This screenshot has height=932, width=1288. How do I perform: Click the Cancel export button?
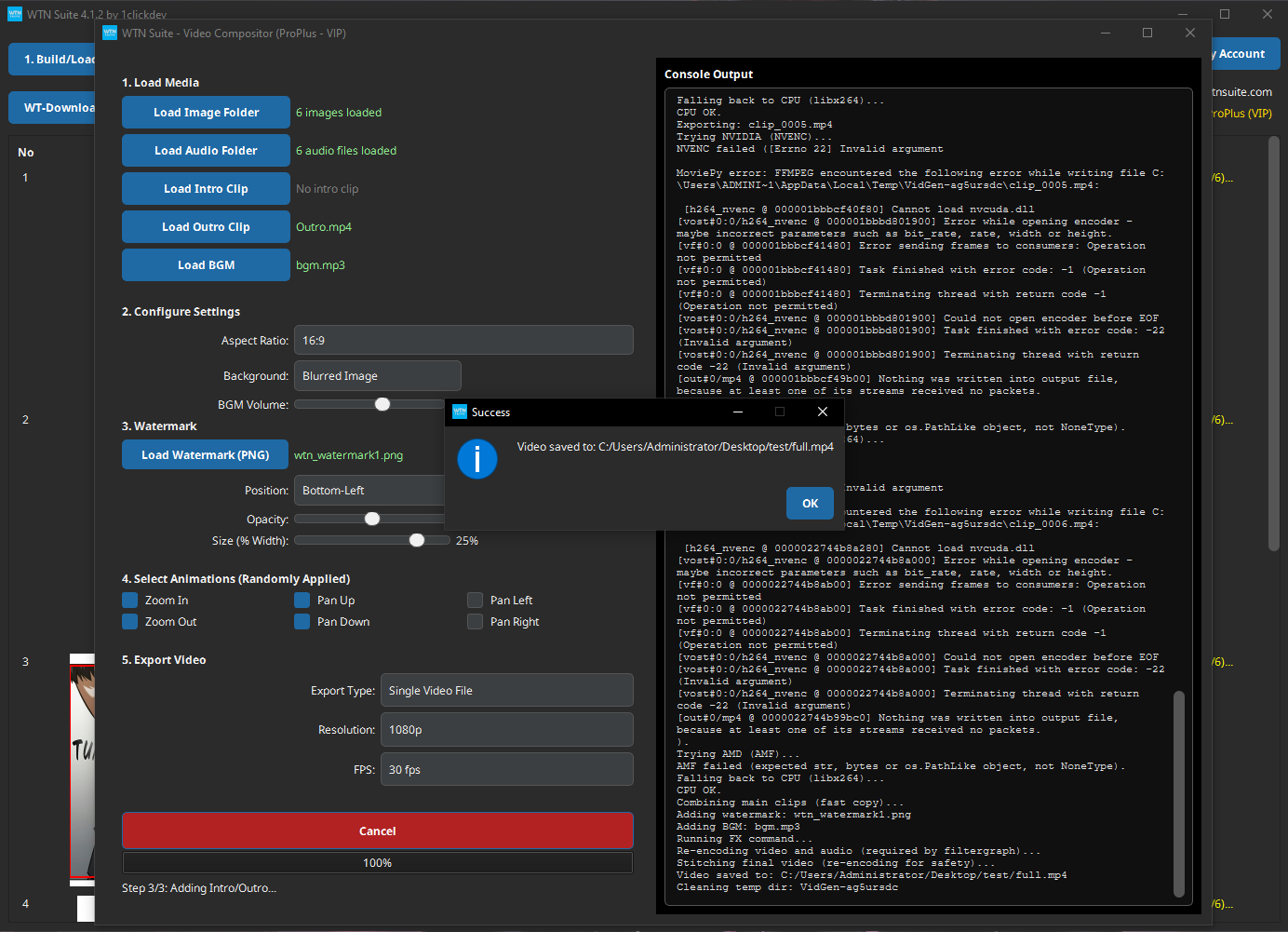(x=377, y=831)
